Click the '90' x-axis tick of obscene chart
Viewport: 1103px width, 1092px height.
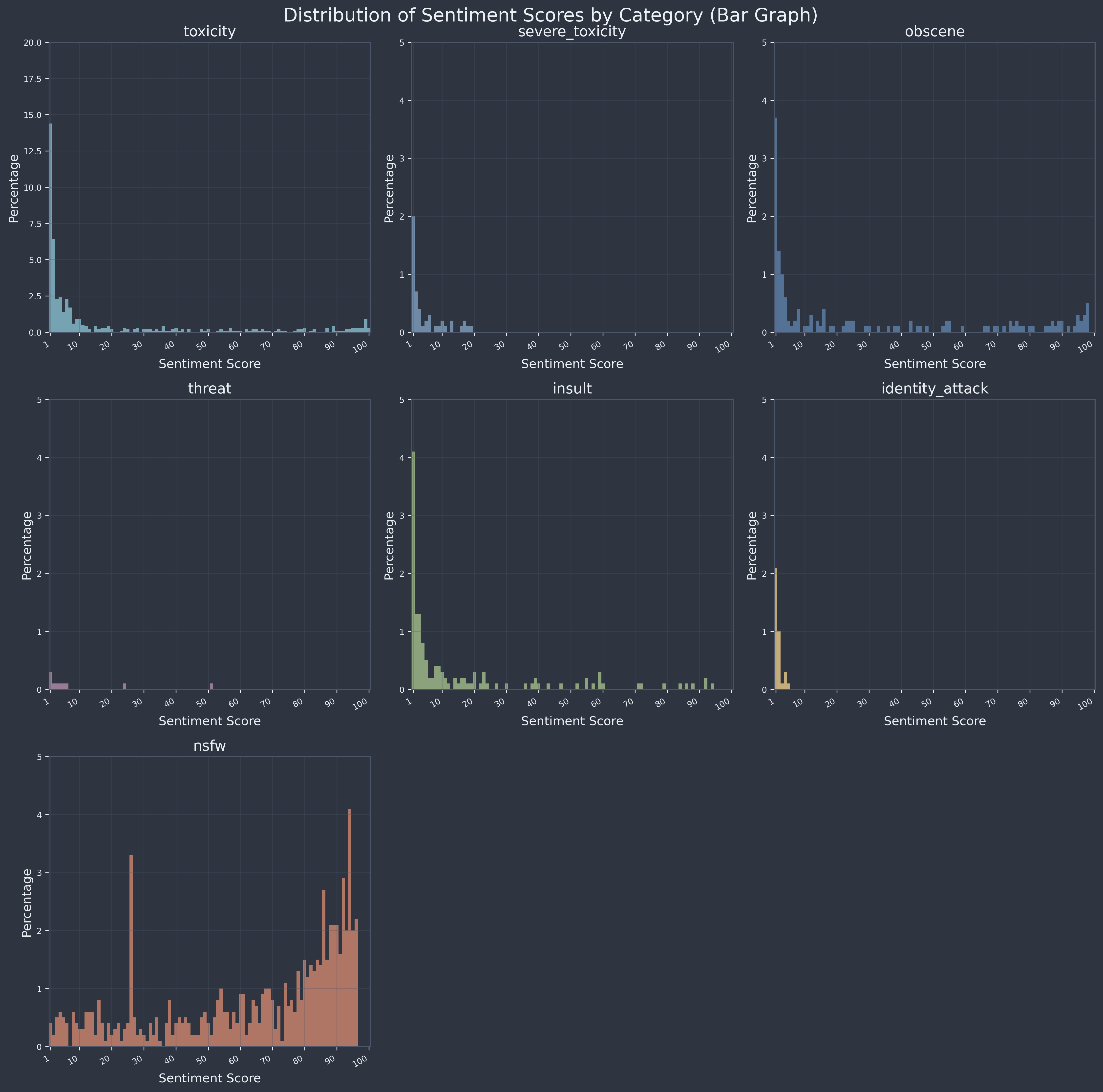click(1056, 346)
